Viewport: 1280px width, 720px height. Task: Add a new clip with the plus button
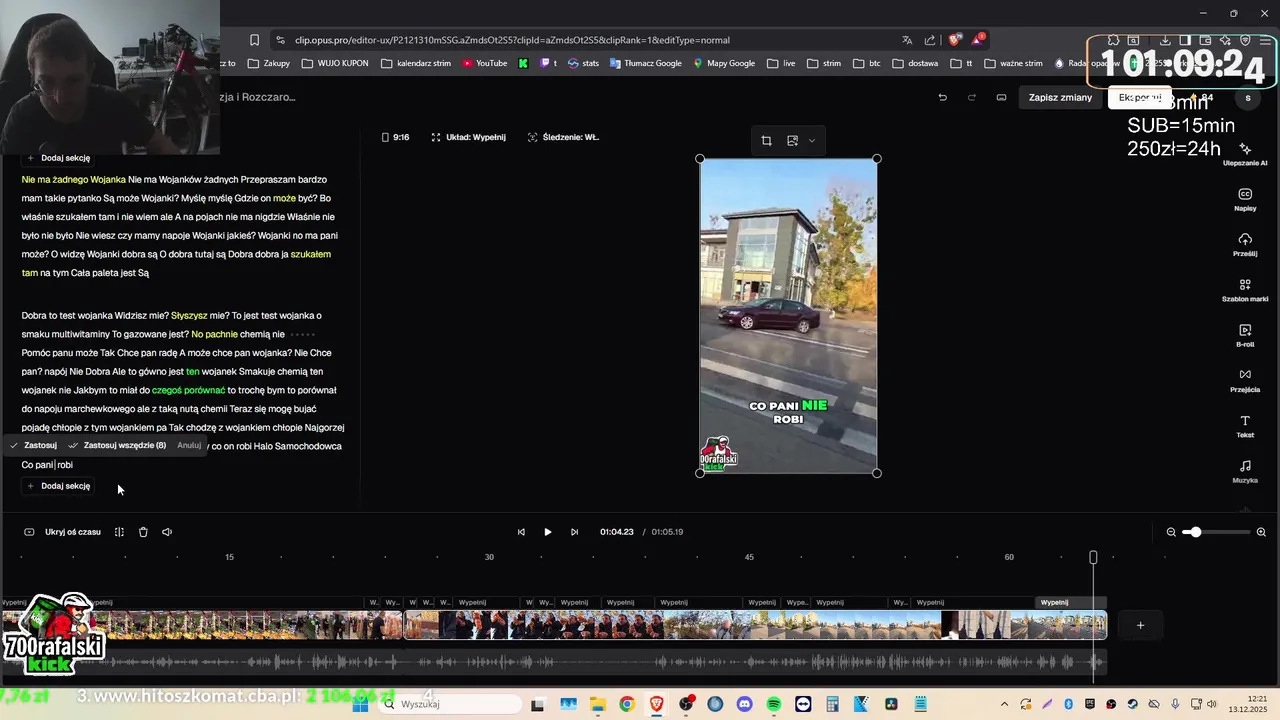tap(1140, 625)
